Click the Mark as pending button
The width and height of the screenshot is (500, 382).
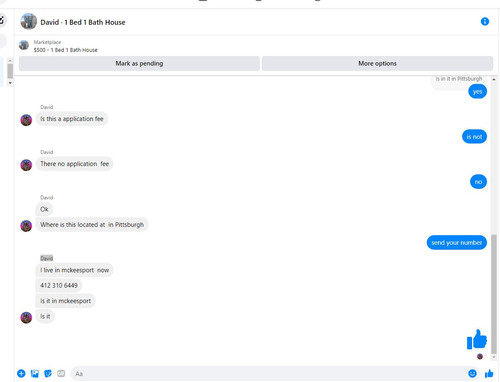pos(139,63)
